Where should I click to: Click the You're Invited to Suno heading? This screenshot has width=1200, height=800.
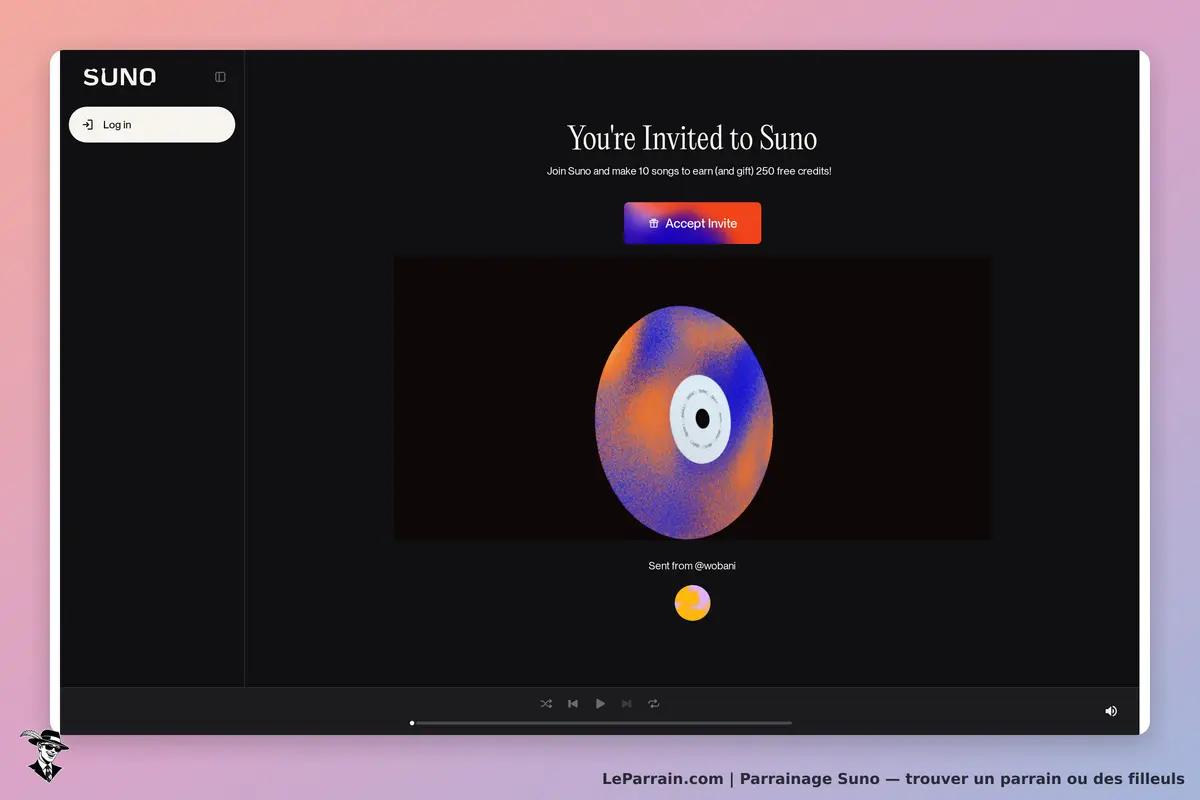[692, 138]
